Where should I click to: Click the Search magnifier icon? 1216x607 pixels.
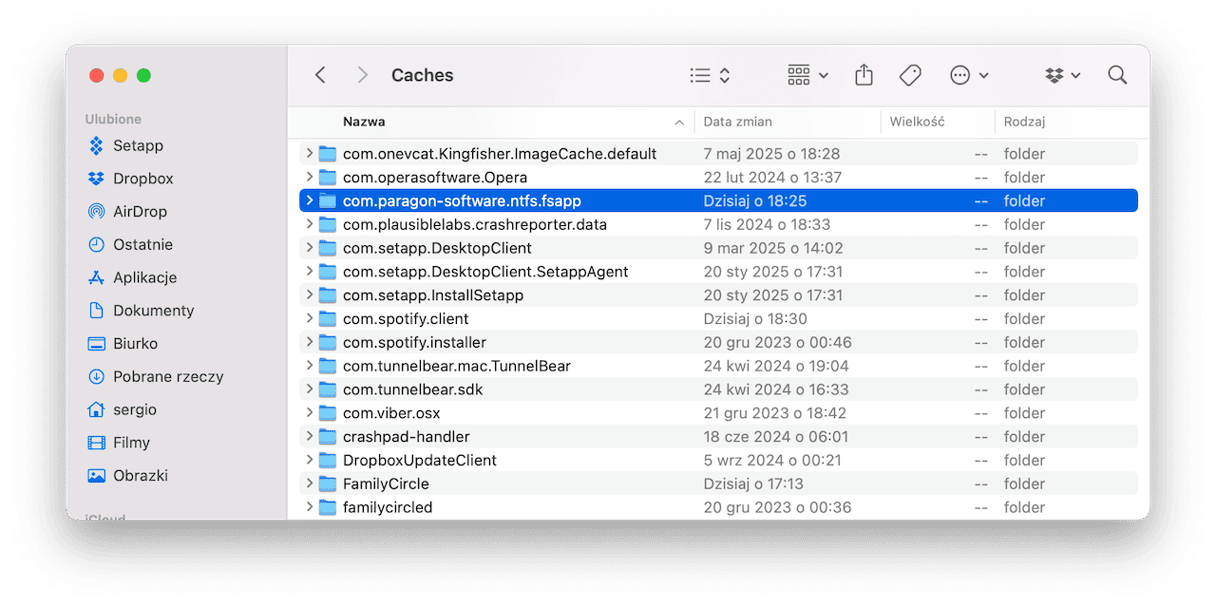(1118, 75)
